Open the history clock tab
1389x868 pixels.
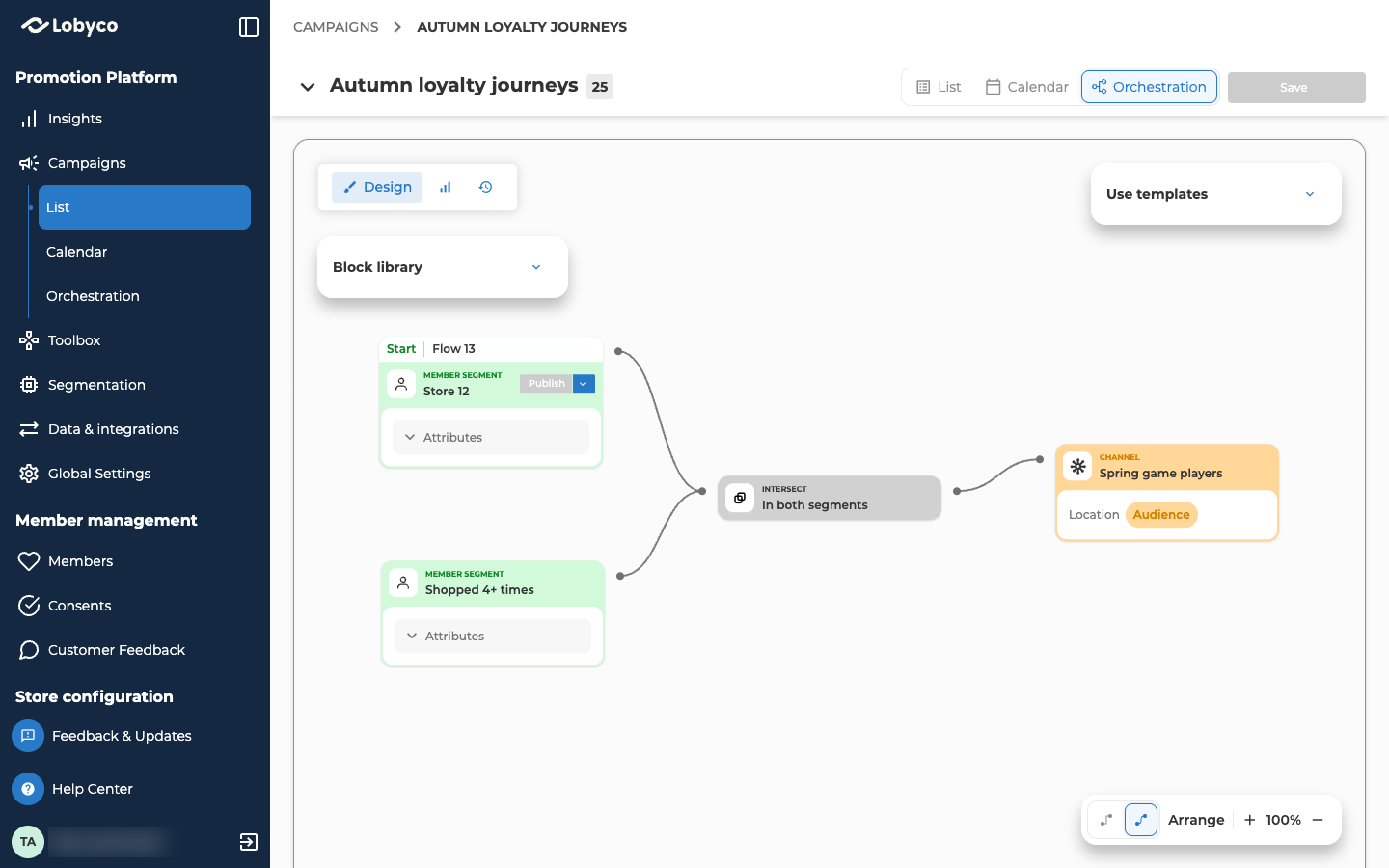[486, 187]
